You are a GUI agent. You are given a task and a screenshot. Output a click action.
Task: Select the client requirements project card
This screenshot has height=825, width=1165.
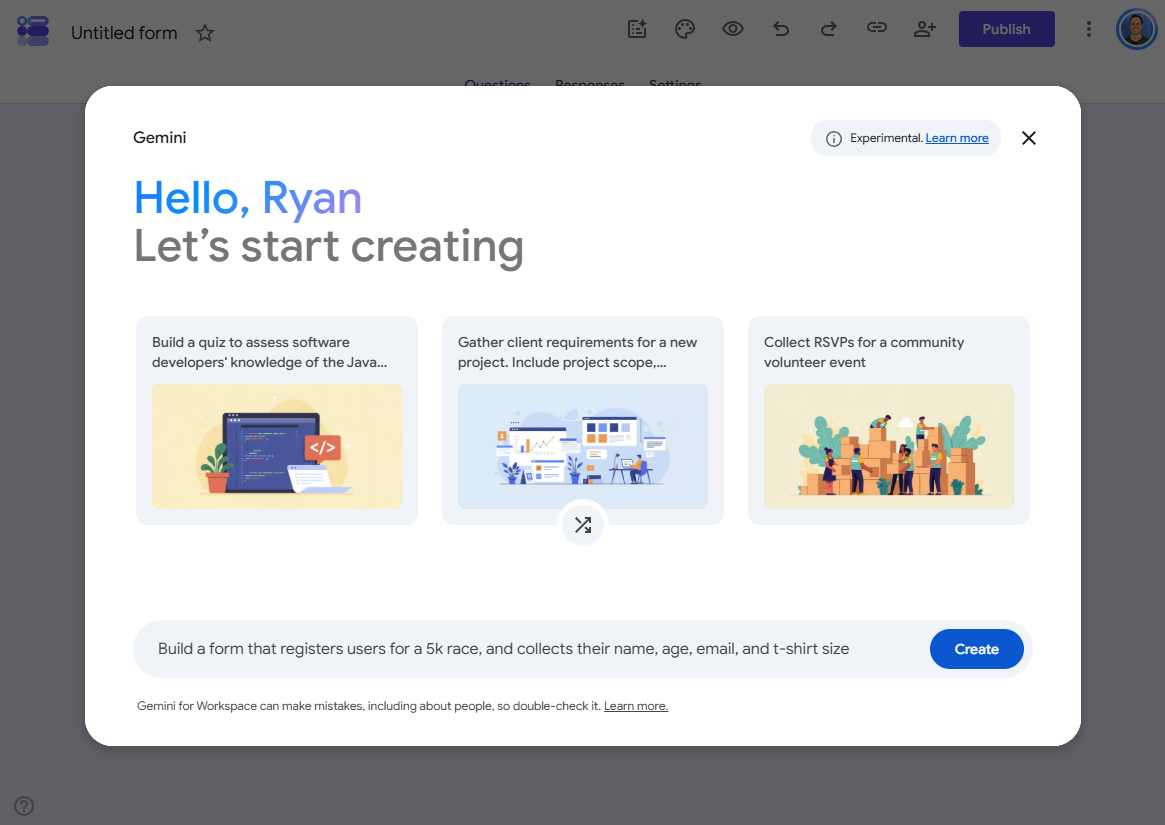point(583,421)
